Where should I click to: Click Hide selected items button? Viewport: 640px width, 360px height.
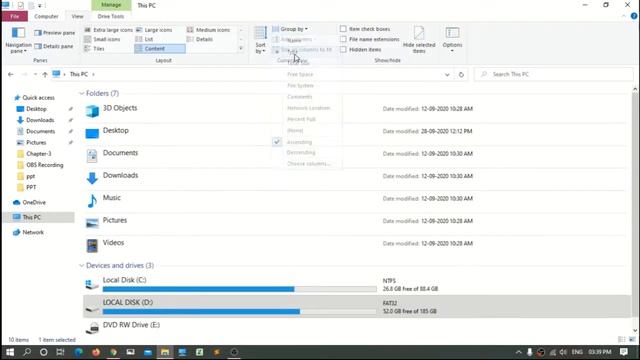(419, 40)
